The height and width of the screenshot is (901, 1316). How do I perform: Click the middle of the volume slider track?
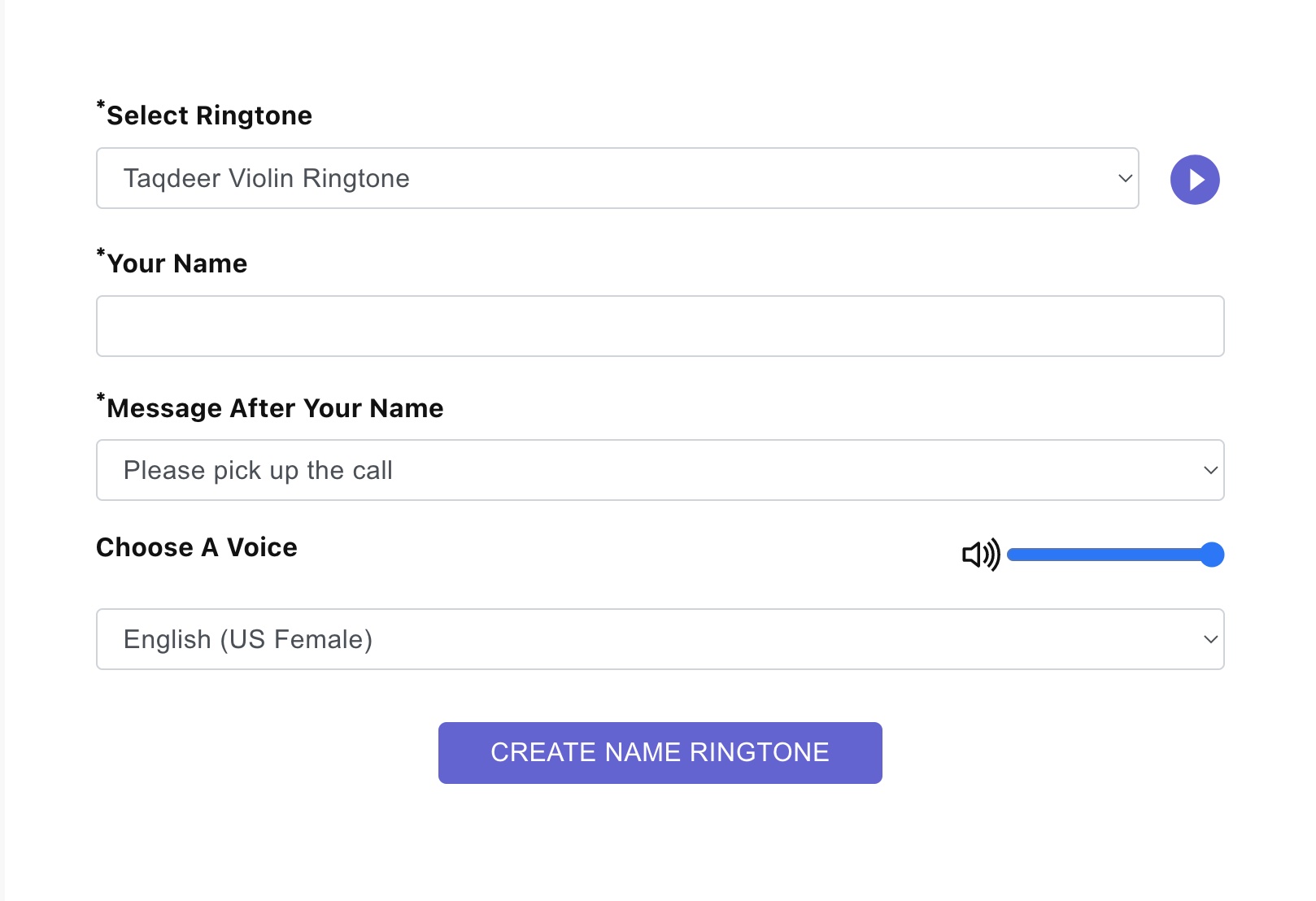coord(1115,555)
